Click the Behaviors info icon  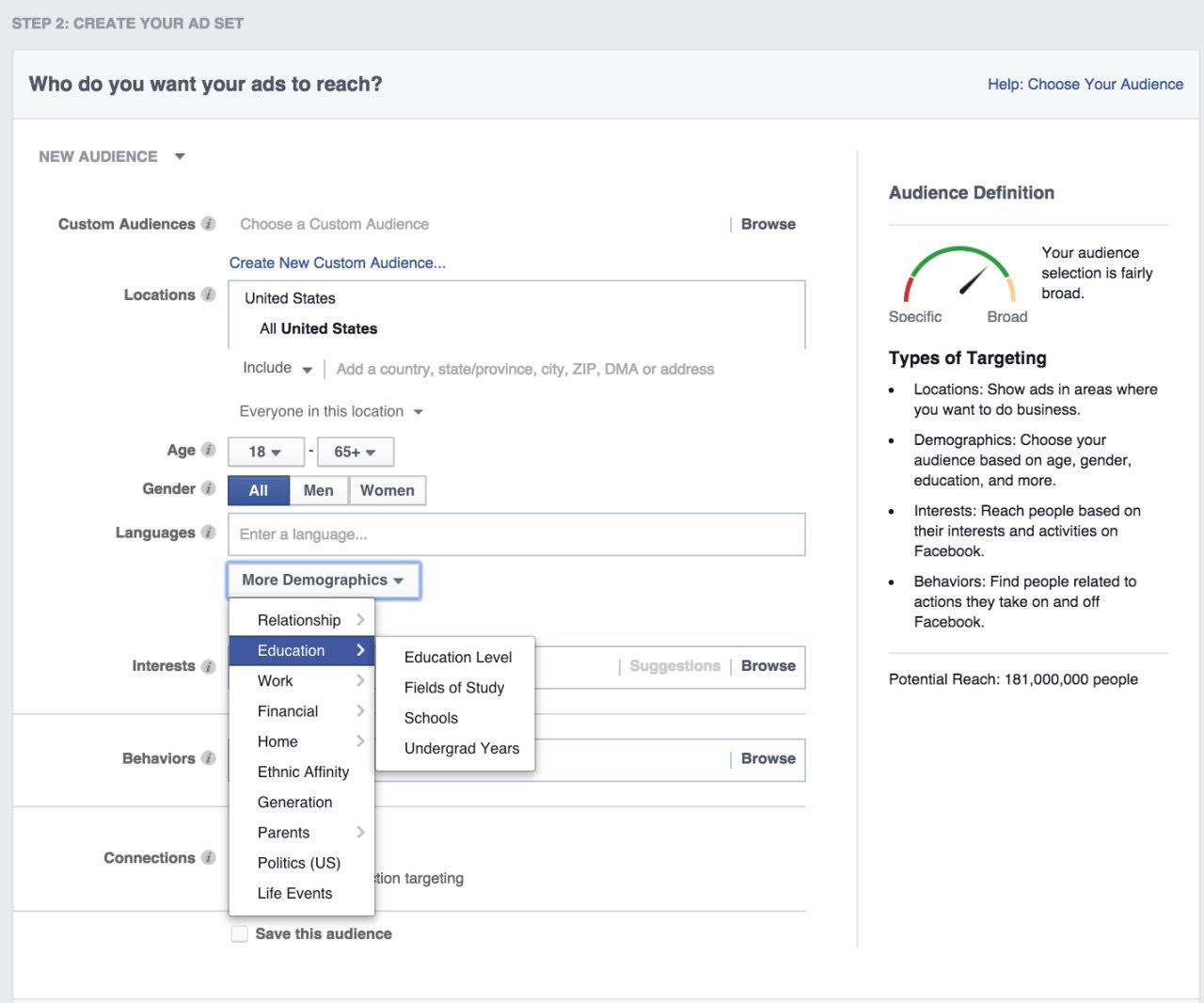coord(209,758)
